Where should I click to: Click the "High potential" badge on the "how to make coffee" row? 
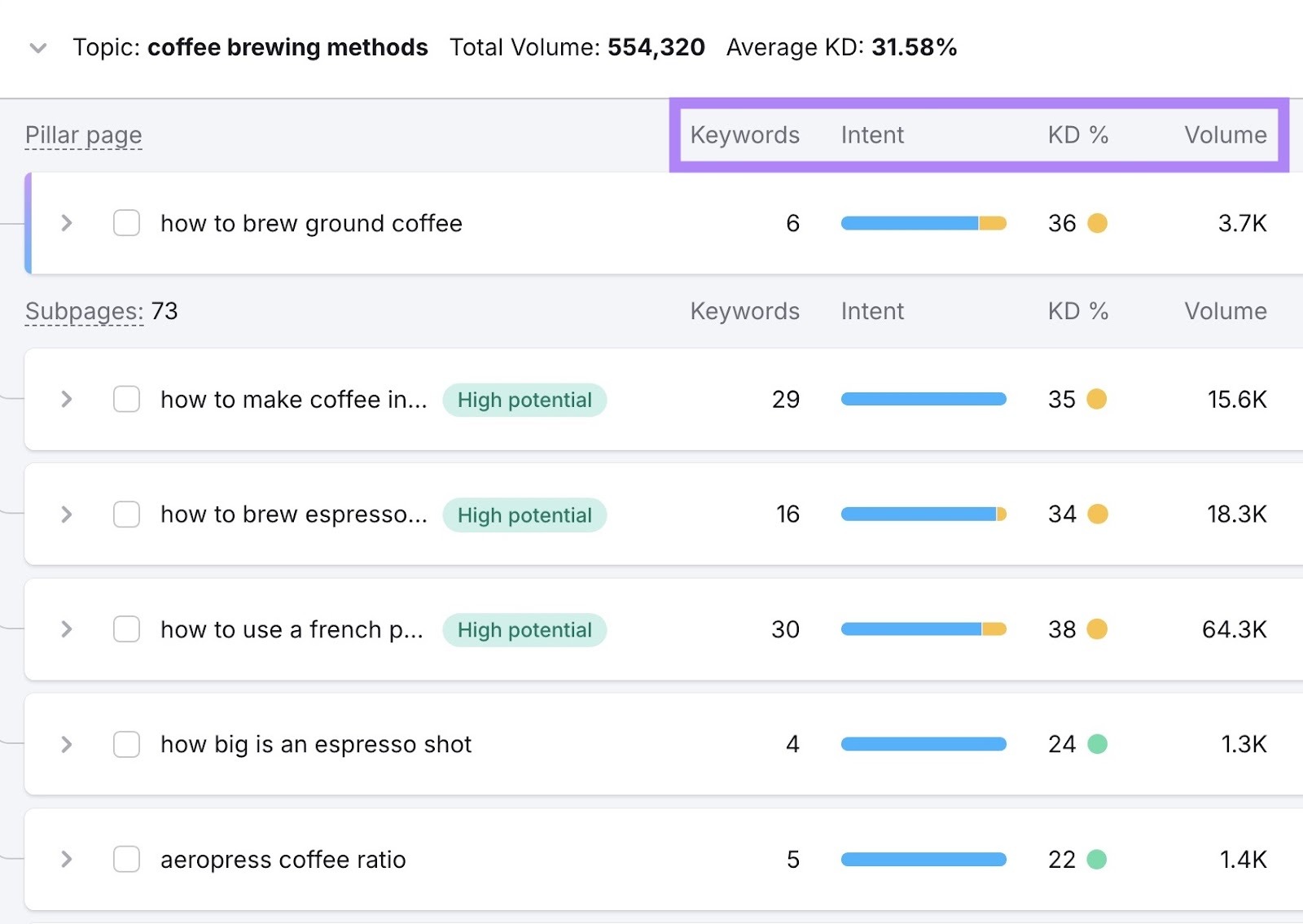[524, 400]
